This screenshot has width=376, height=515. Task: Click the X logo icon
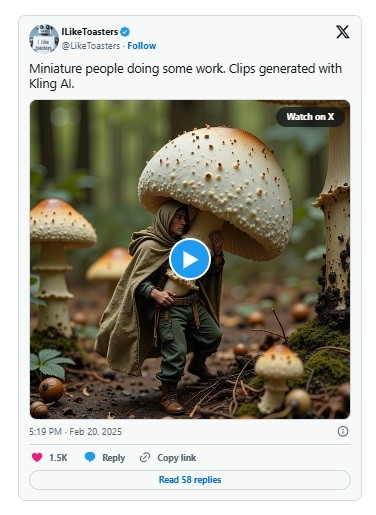pyautogui.click(x=342, y=32)
